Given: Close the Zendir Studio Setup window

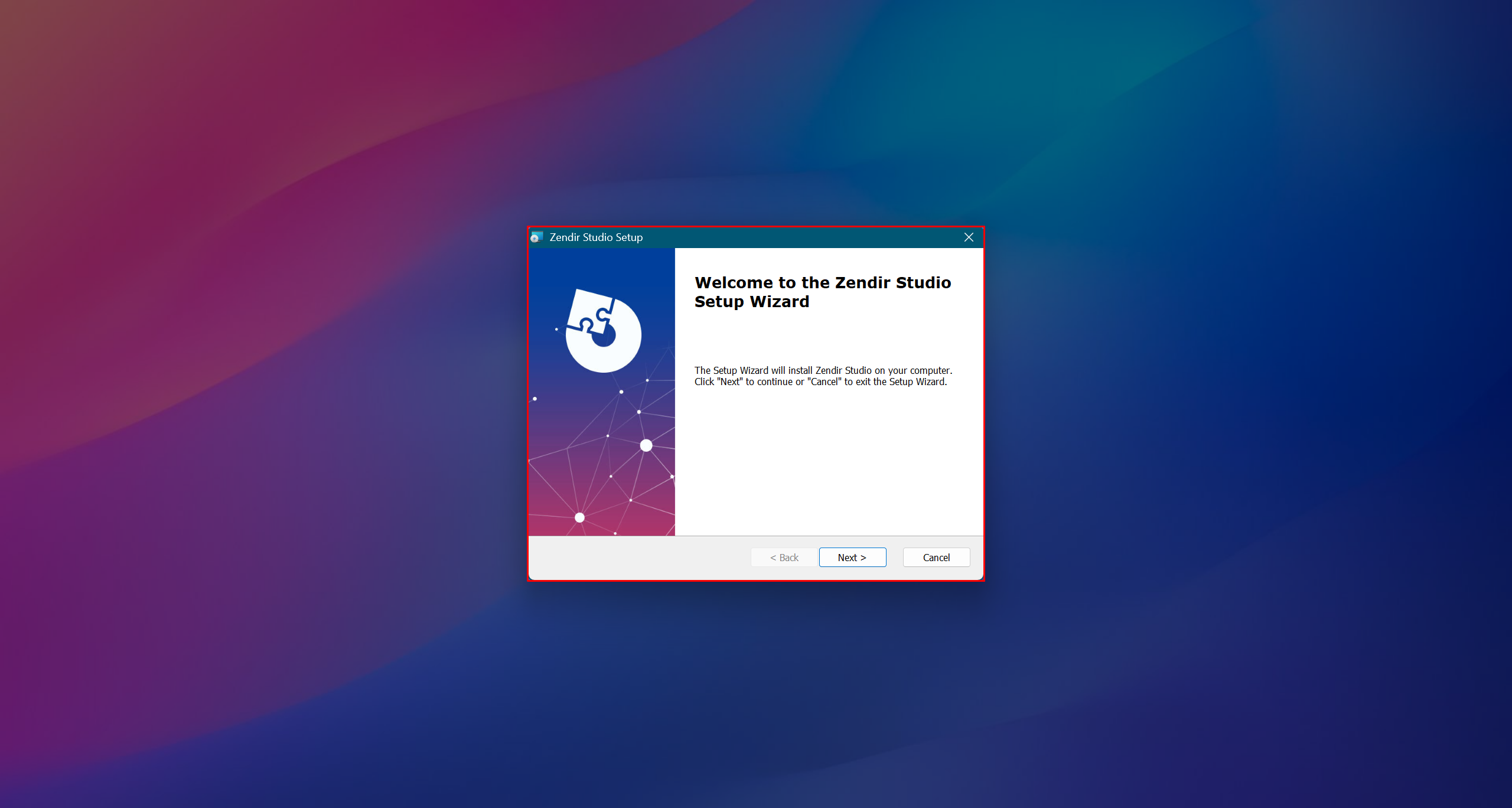Looking at the screenshot, I should [x=969, y=237].
